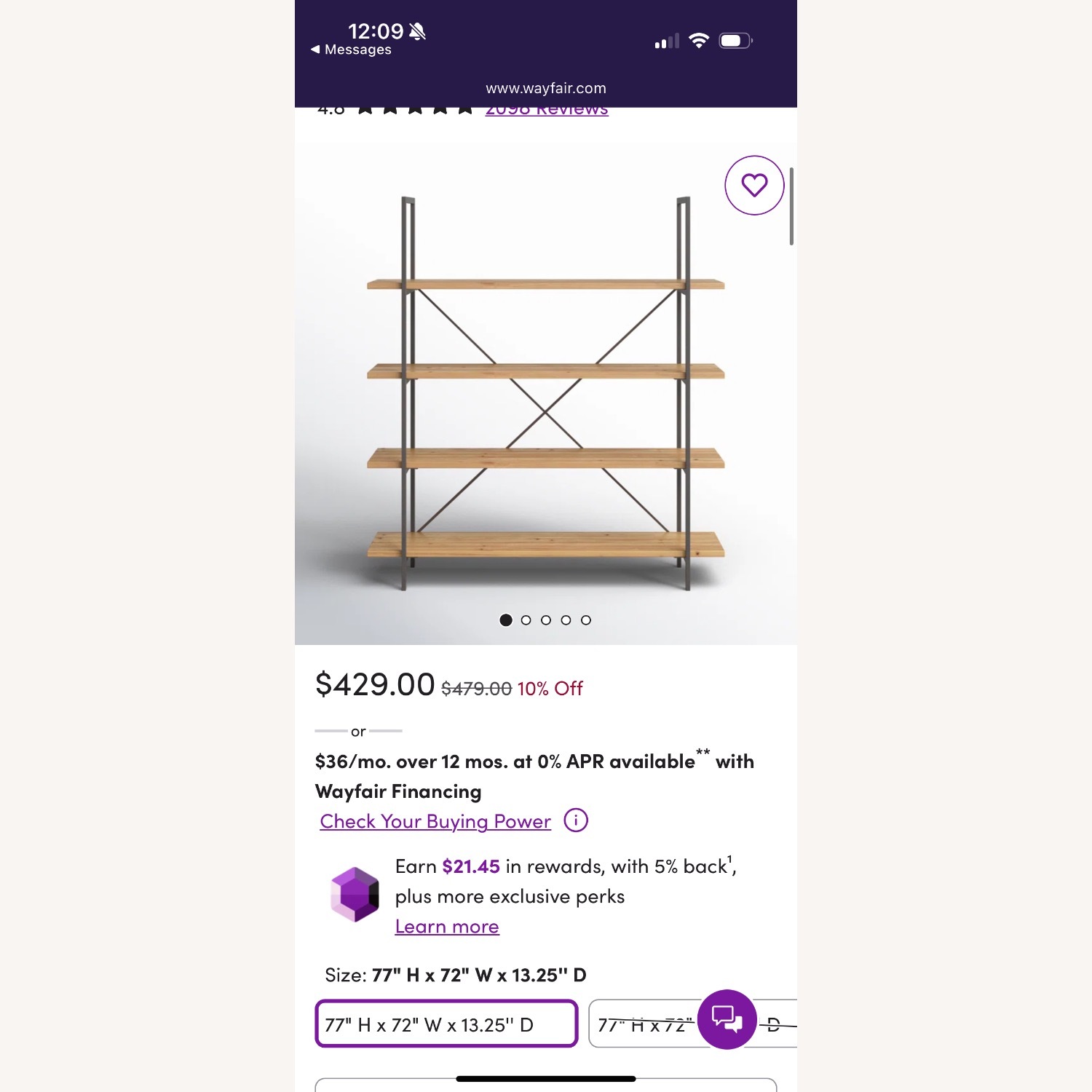Image resolution: width=1092 pixels, height=1092 pixels.
Task: Tap the first star in the rating row
Action: coord(365,108)
